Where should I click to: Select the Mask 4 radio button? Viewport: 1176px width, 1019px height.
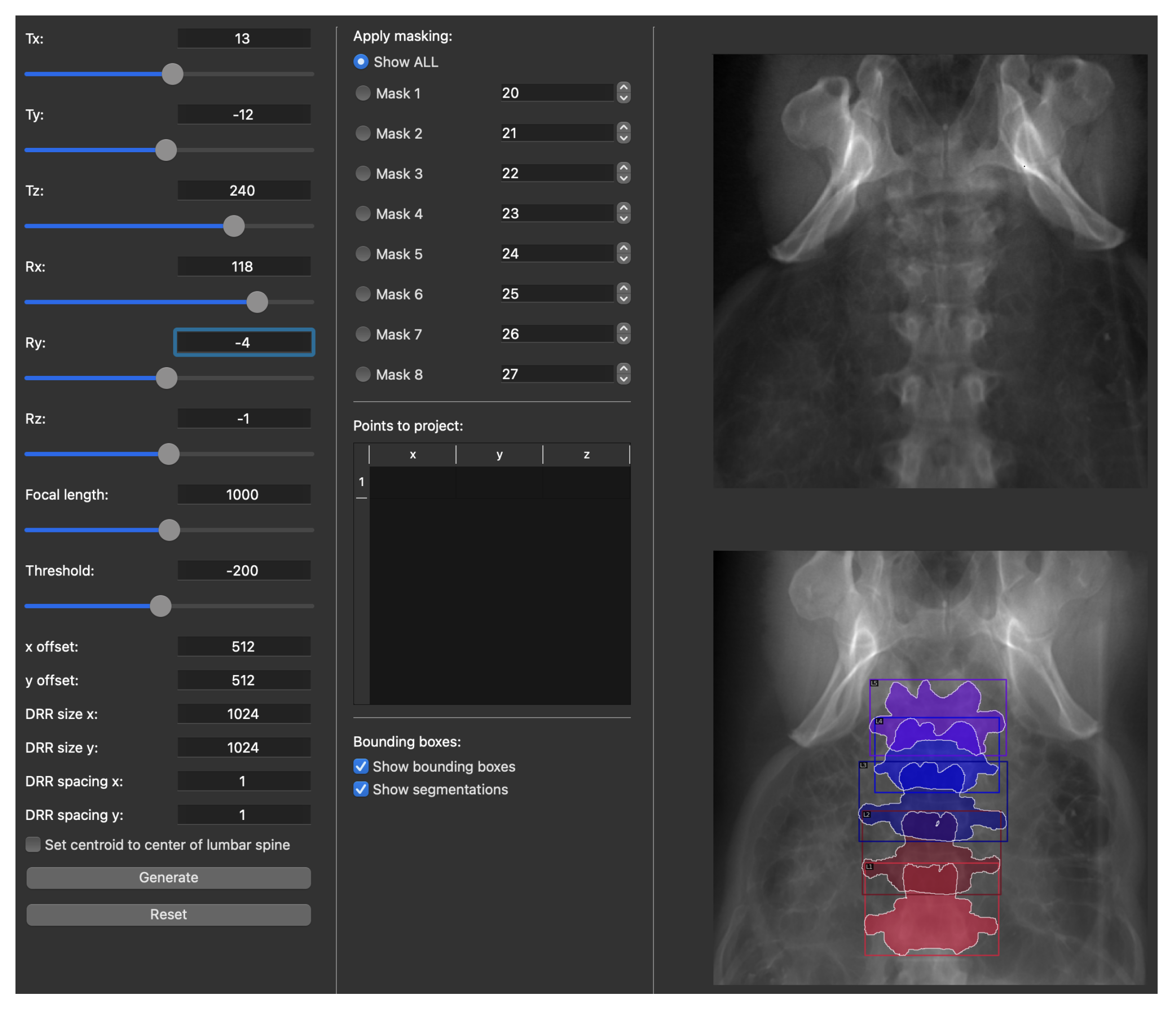(x=363, y=213)
